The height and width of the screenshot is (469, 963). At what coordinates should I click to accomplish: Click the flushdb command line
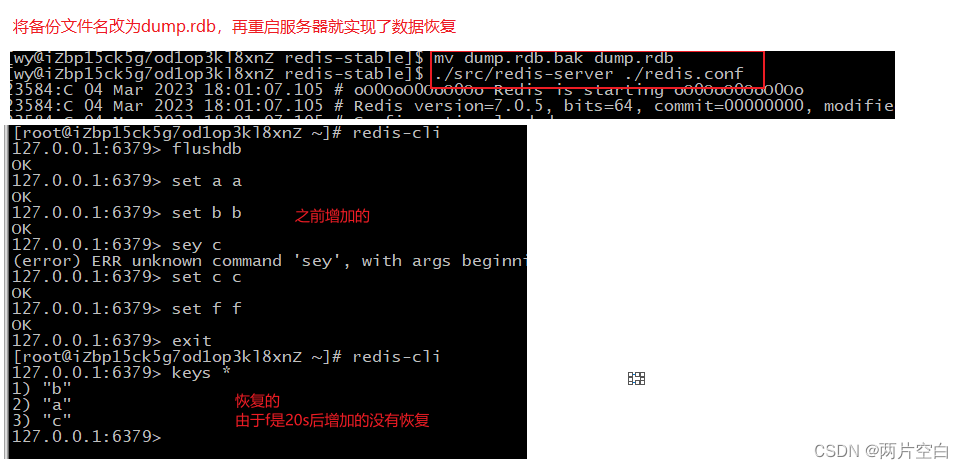[127, 149]
